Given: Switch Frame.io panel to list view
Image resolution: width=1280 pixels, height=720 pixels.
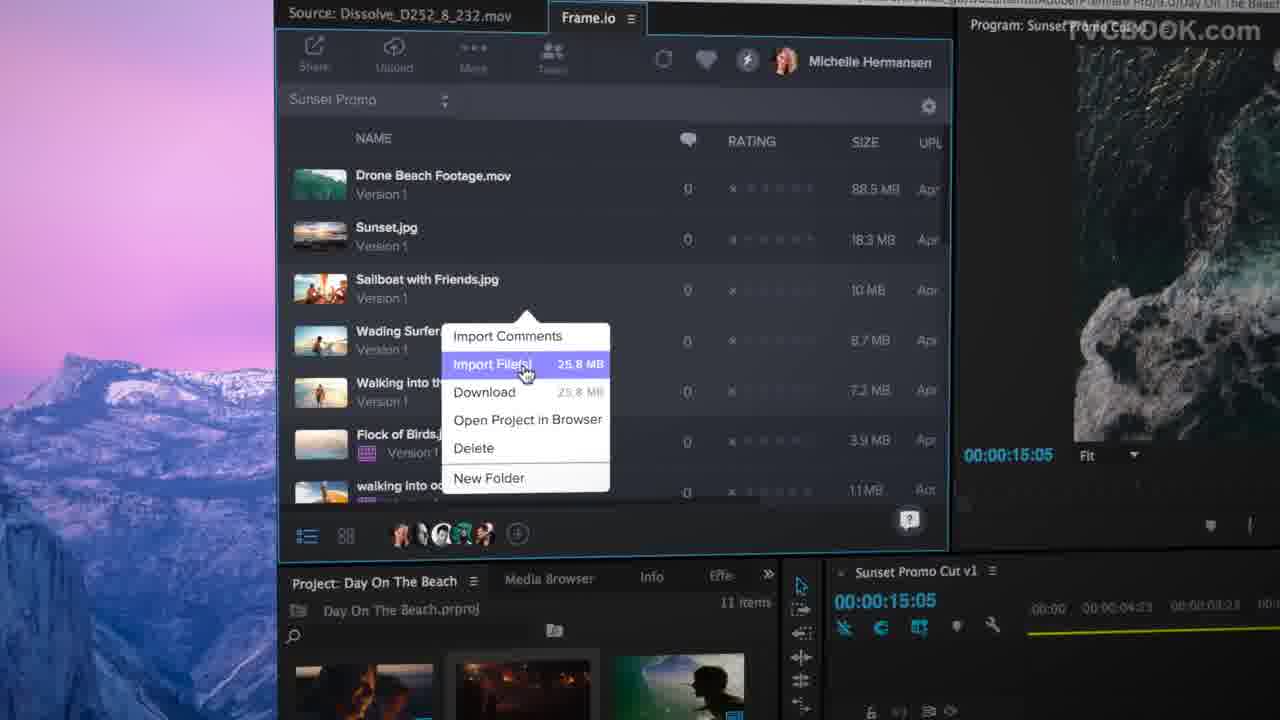Looking at the screenshot, I should [307, 537].
